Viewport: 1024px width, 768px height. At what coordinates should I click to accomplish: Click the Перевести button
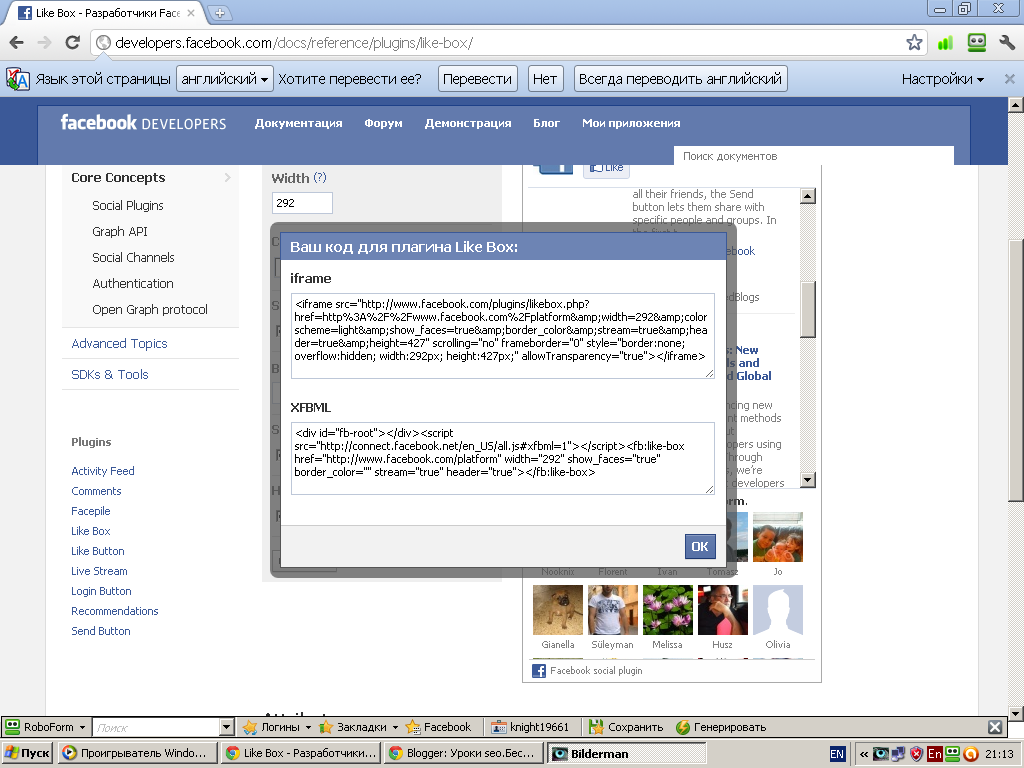coord(477,79)
